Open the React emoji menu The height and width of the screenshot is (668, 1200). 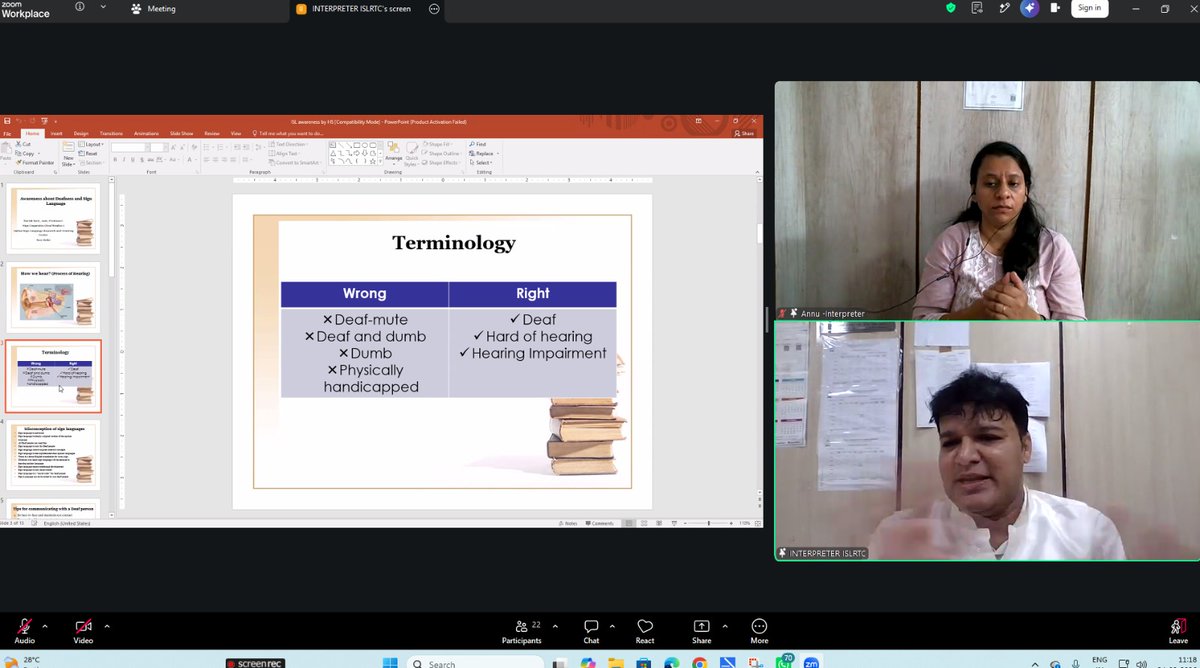tap(645, 631)
